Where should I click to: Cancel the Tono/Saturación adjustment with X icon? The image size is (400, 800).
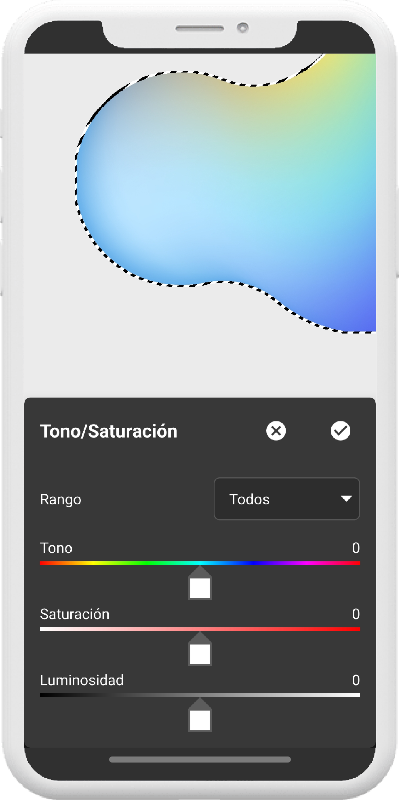point(276,431)
